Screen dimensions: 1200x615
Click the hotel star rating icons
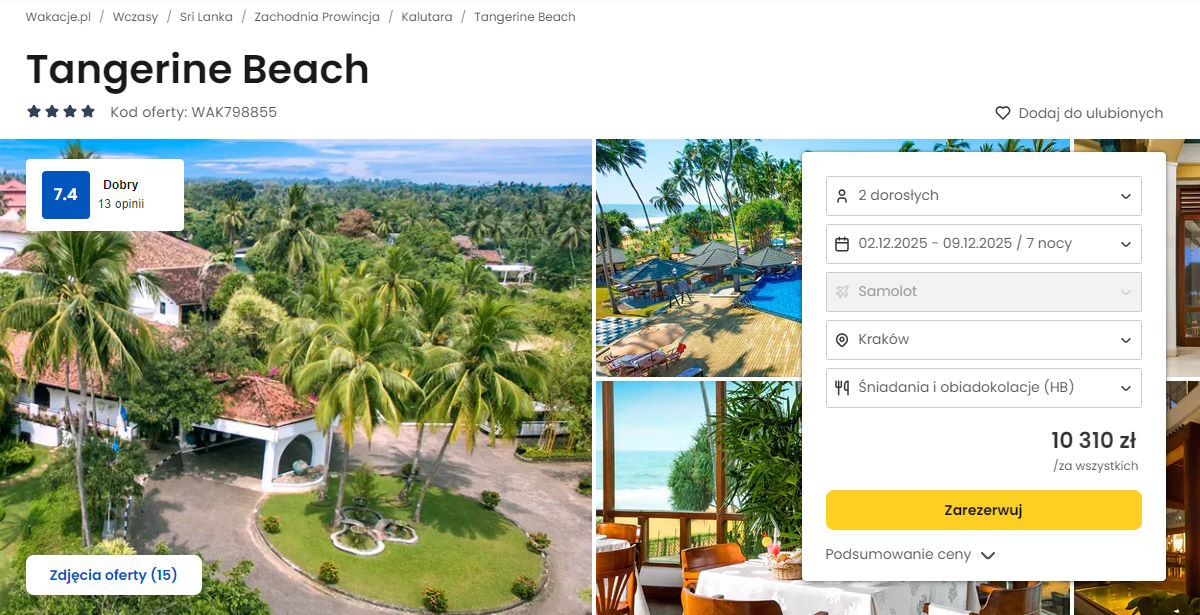[x=61, y=112]
